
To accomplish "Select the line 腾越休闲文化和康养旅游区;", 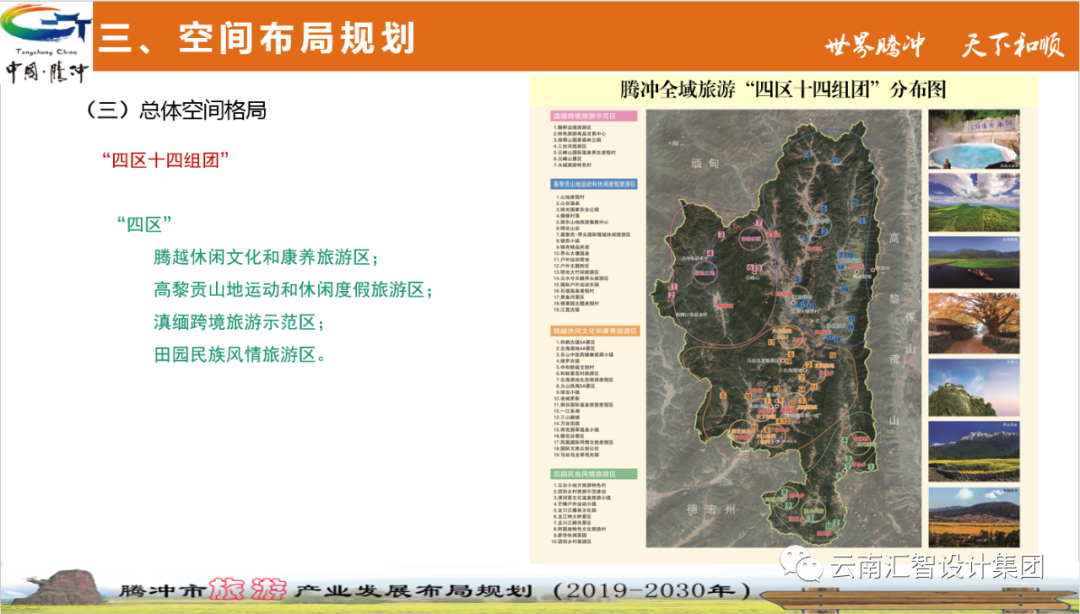I will pos(266,257).
